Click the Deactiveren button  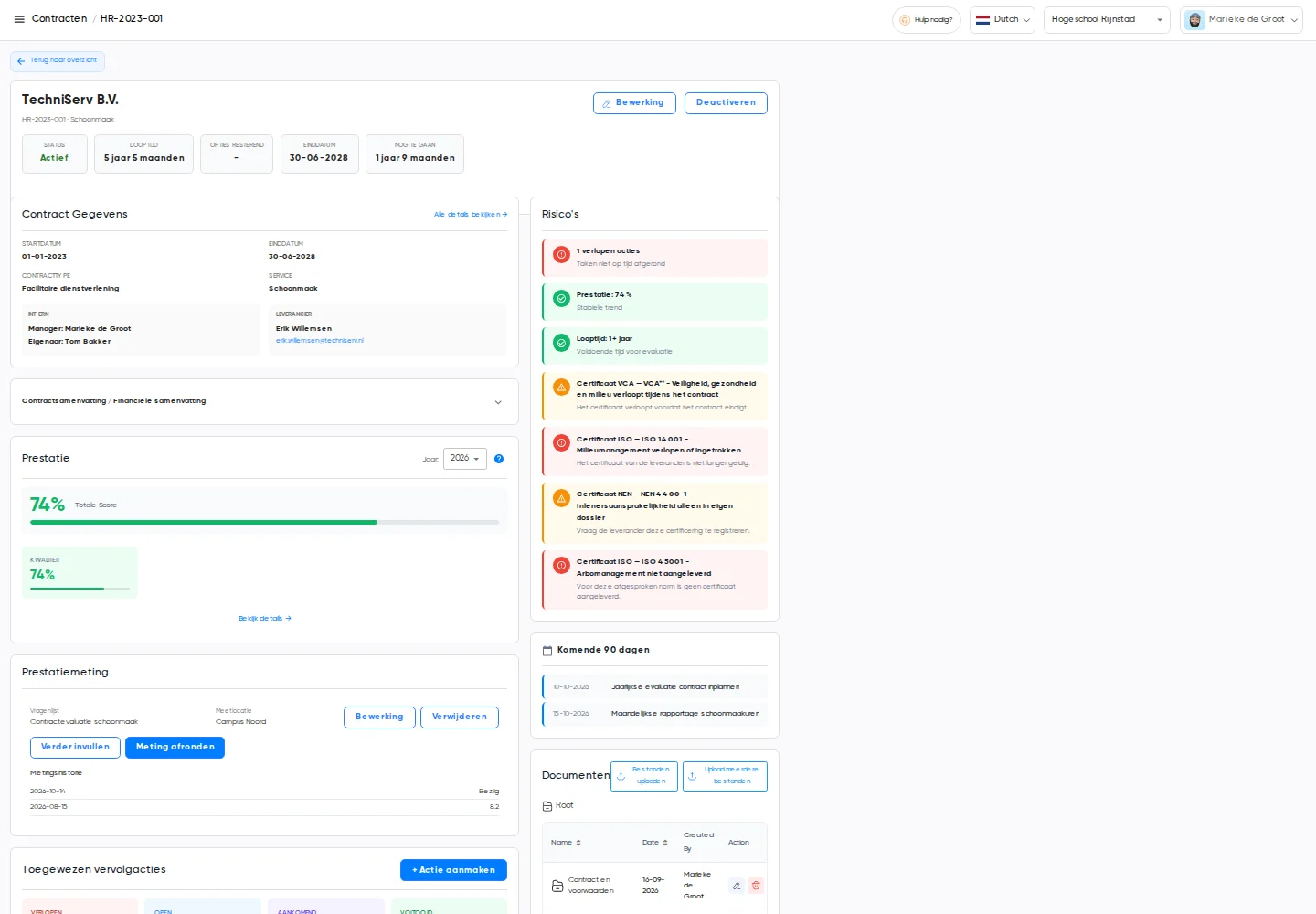coord(726,103)
